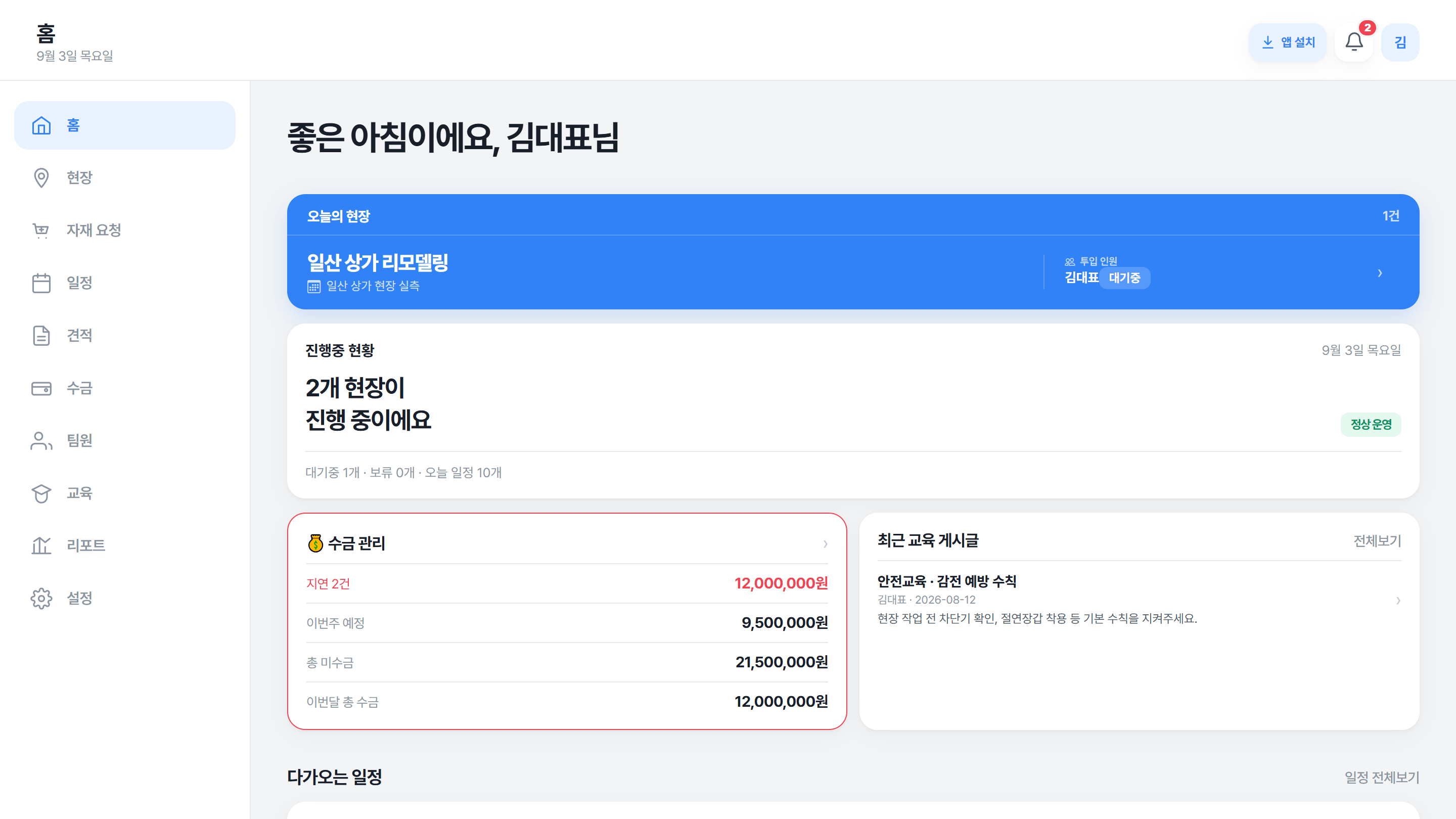Viewport: 1456px width, 819px height.
Task: Click the 현장 map pin icon
Action: 41,178
